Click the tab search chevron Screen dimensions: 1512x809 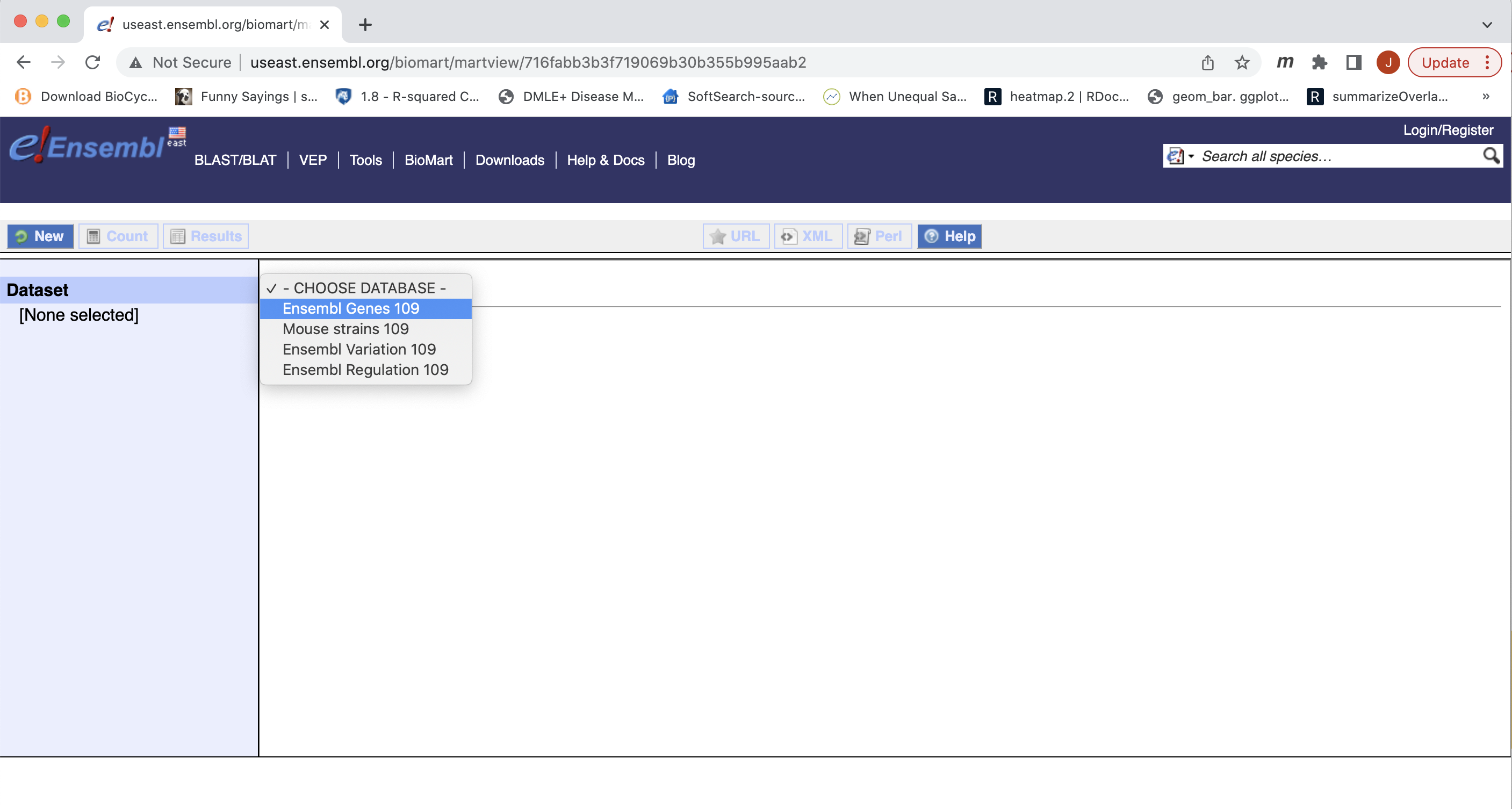[1487, 25]
